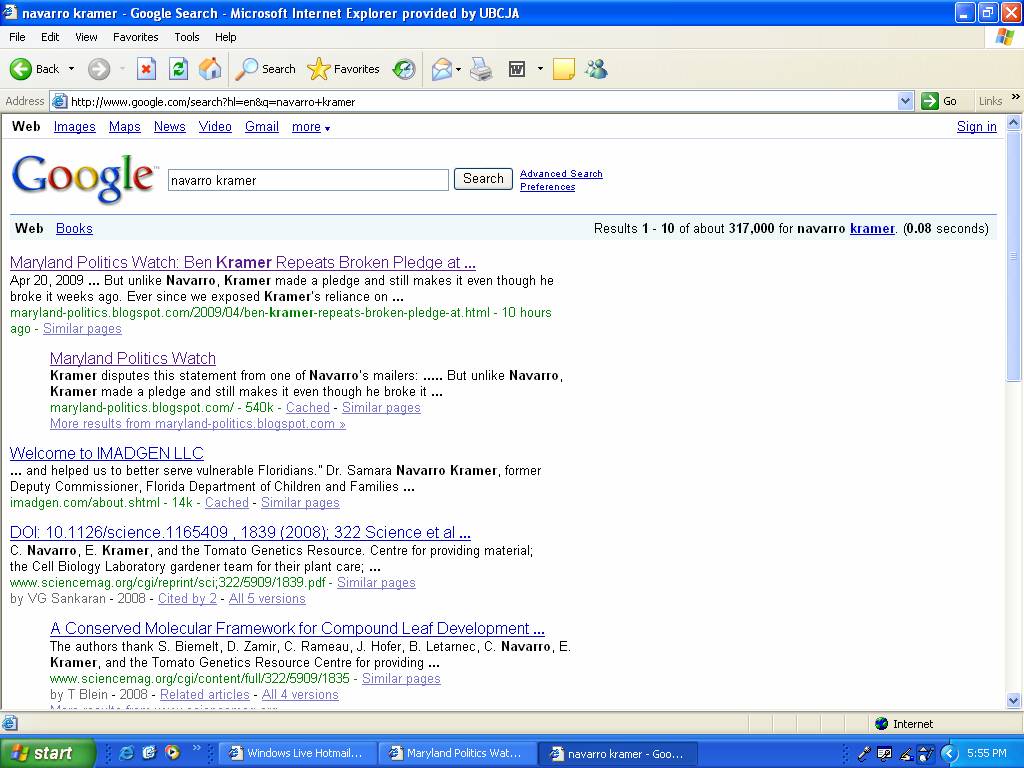The height and width of the screenshot is (768, 1024).
Task: Open Google's more dropdown
Action: click(311, 127)
